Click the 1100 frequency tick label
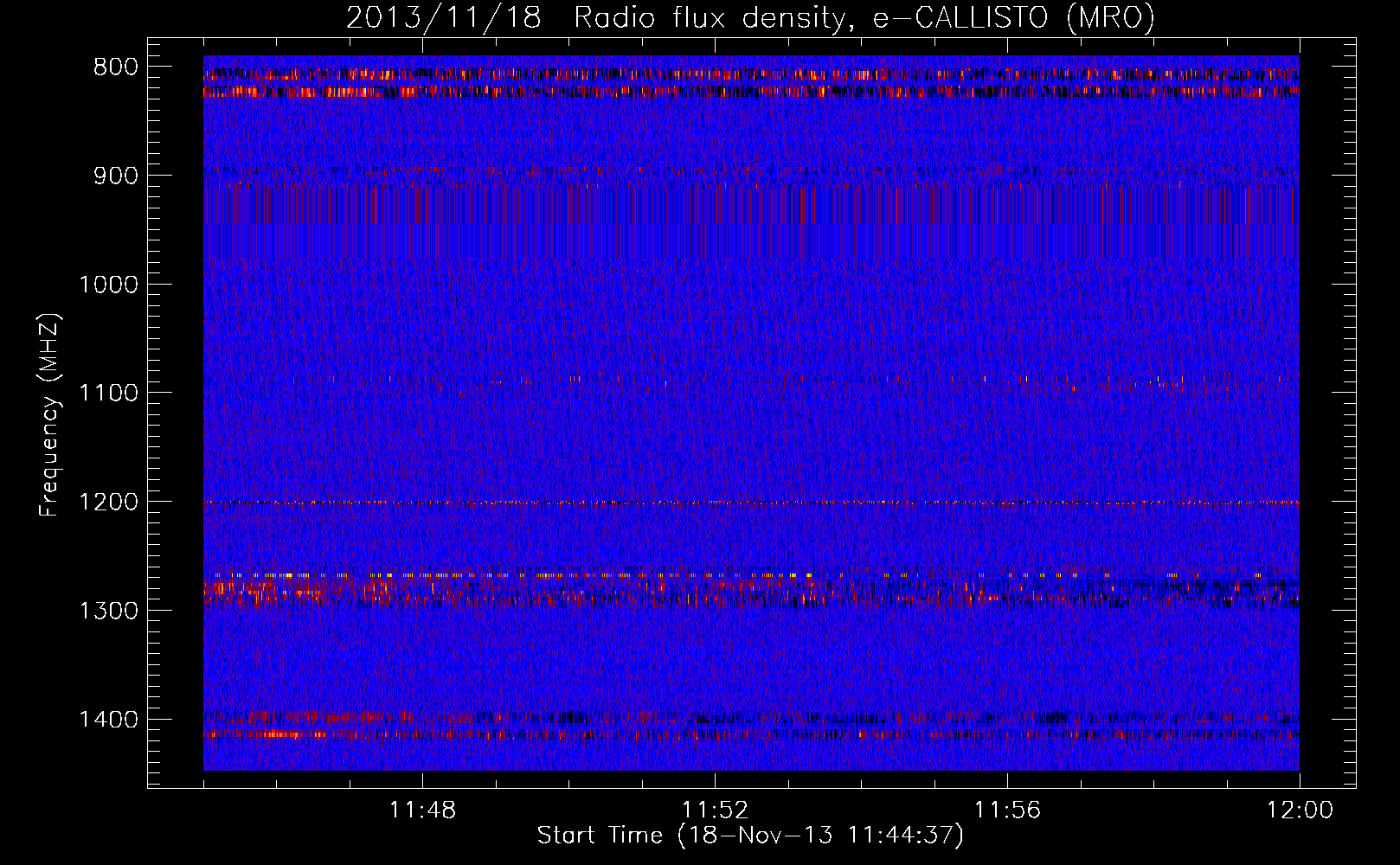This screenshot has width=1400, height=865. [x=108, y=394]
